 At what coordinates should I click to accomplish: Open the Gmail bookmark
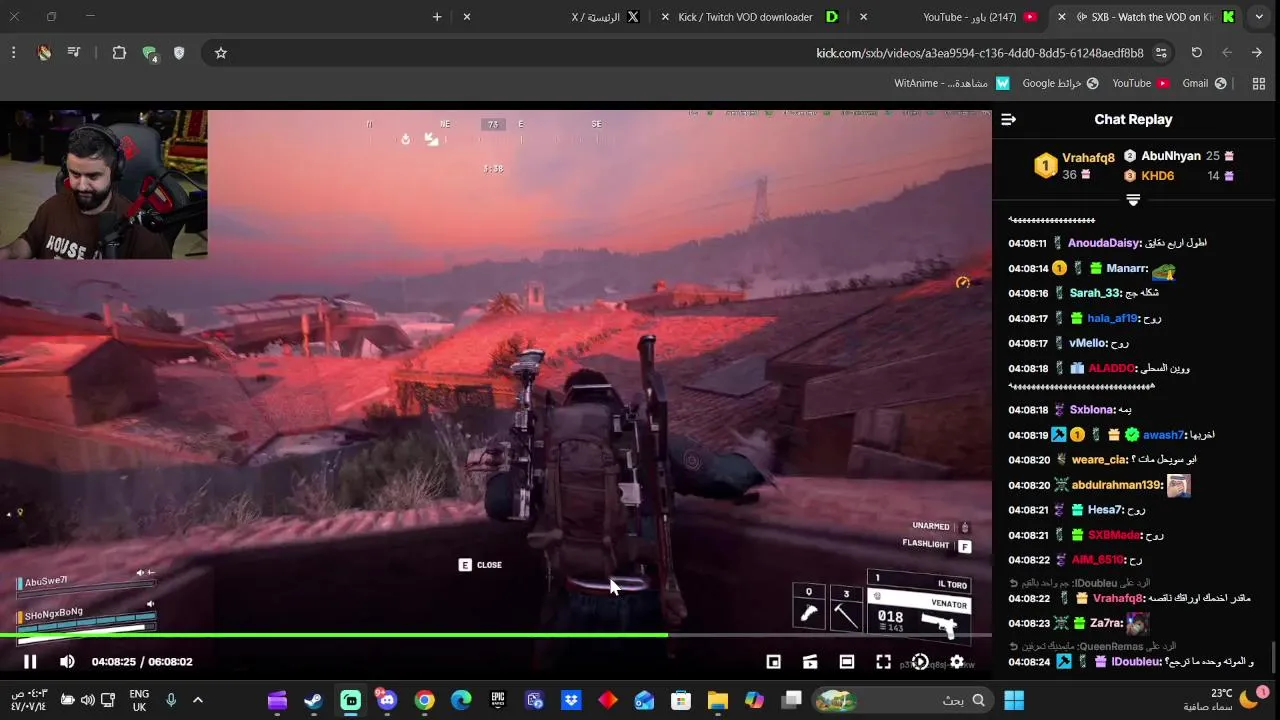1204,83
